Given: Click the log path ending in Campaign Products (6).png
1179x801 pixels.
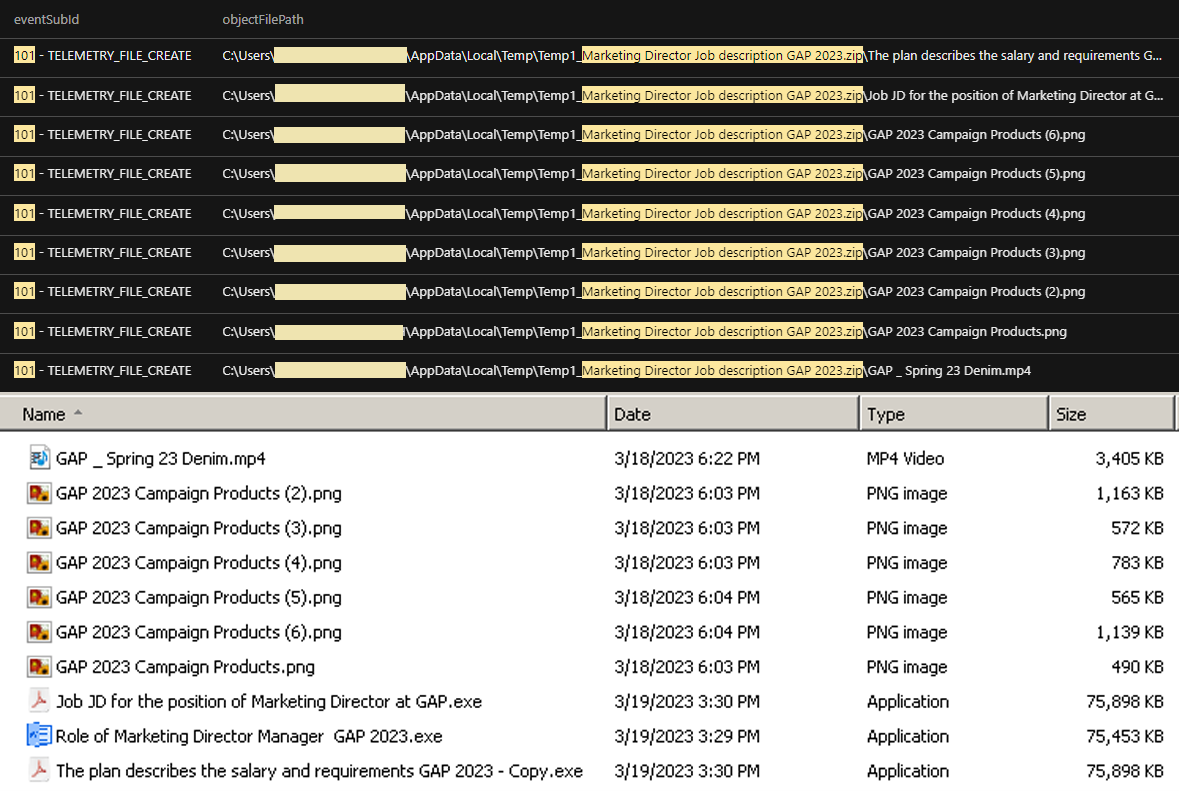Looking at the screenshot, I should click(653, 135).
